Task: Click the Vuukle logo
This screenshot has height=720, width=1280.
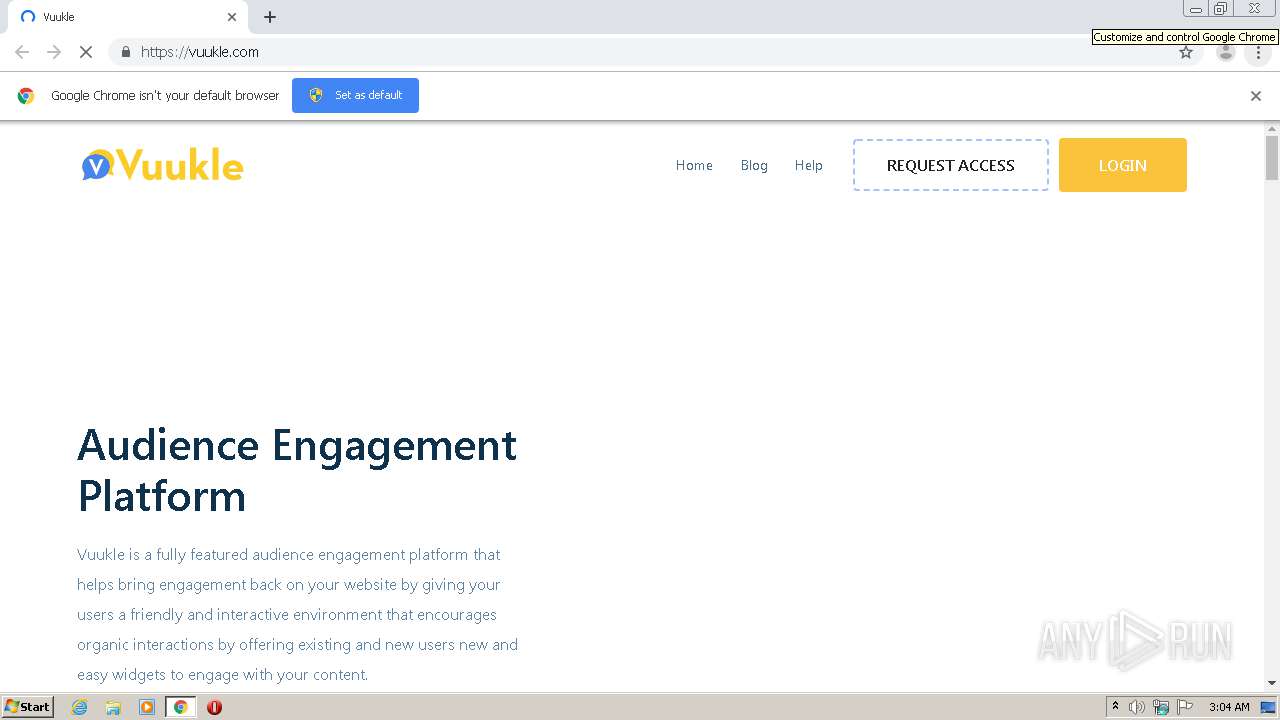Action: coord(163,165)
